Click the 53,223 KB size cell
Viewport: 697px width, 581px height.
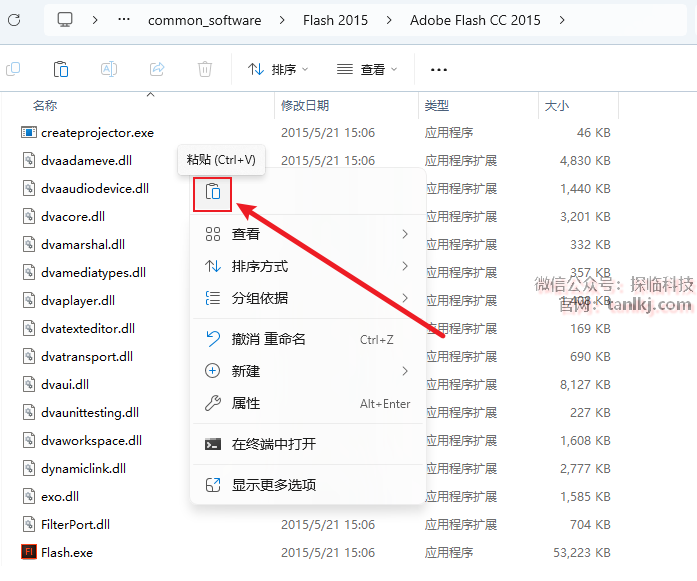tap(581, 553)
